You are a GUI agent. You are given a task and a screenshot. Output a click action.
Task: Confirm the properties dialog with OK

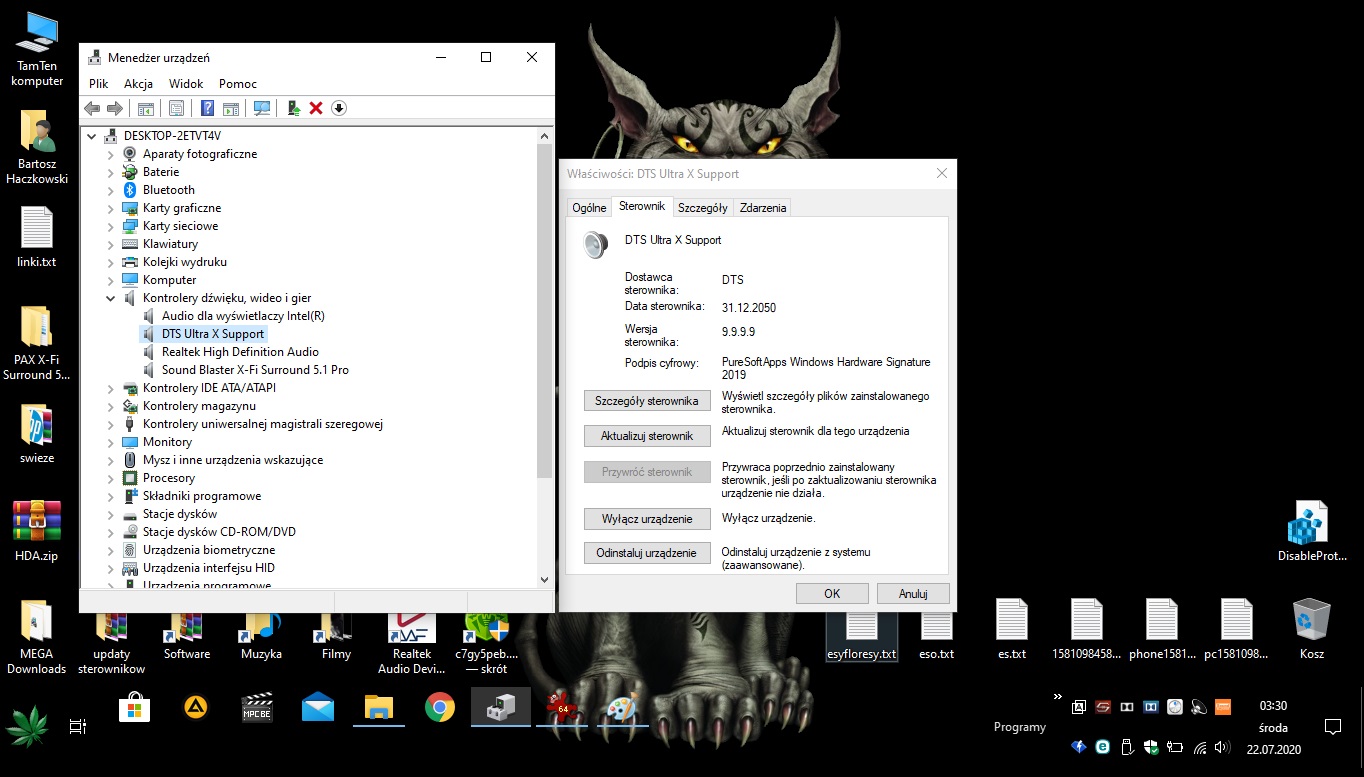coord(832,593)
